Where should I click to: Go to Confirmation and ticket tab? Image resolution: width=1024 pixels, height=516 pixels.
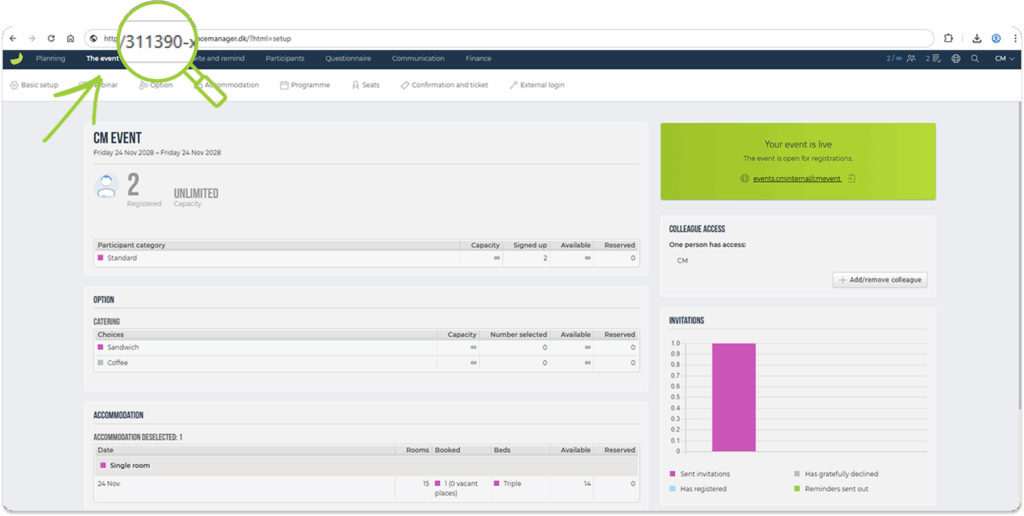point(444,85)
